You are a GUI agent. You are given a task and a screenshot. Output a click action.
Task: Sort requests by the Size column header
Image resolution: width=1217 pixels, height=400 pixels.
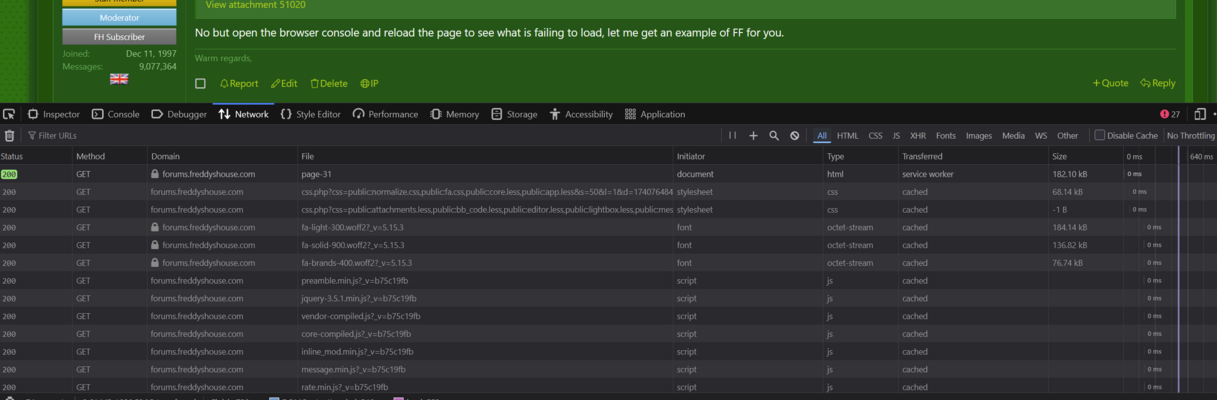1059,156
